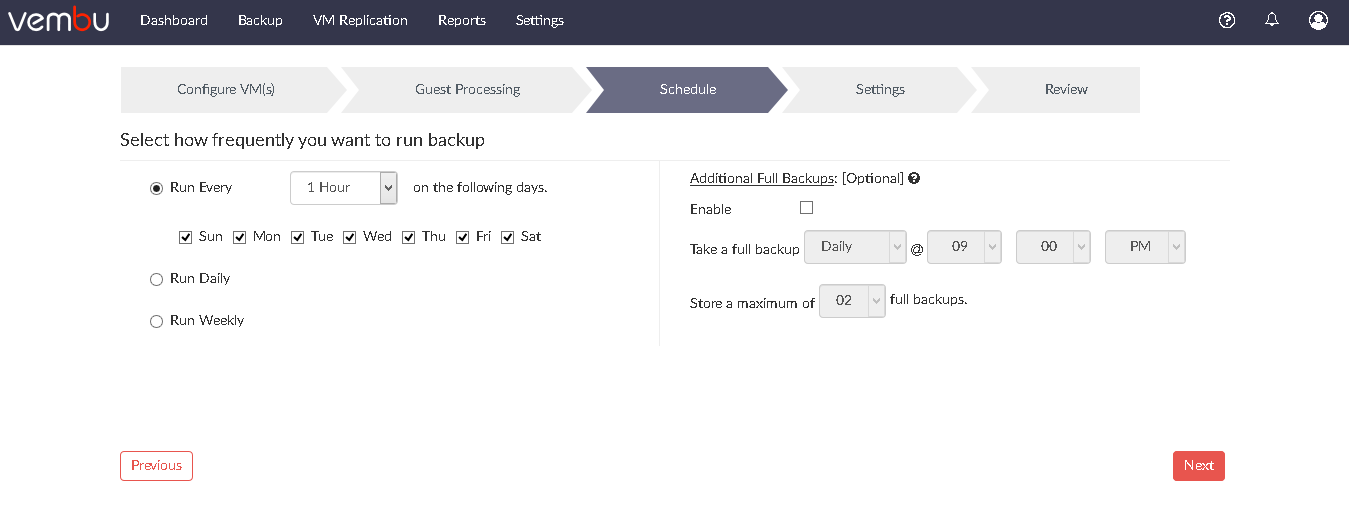Expand the 1 Hour interval dropdown

(344, 188)
